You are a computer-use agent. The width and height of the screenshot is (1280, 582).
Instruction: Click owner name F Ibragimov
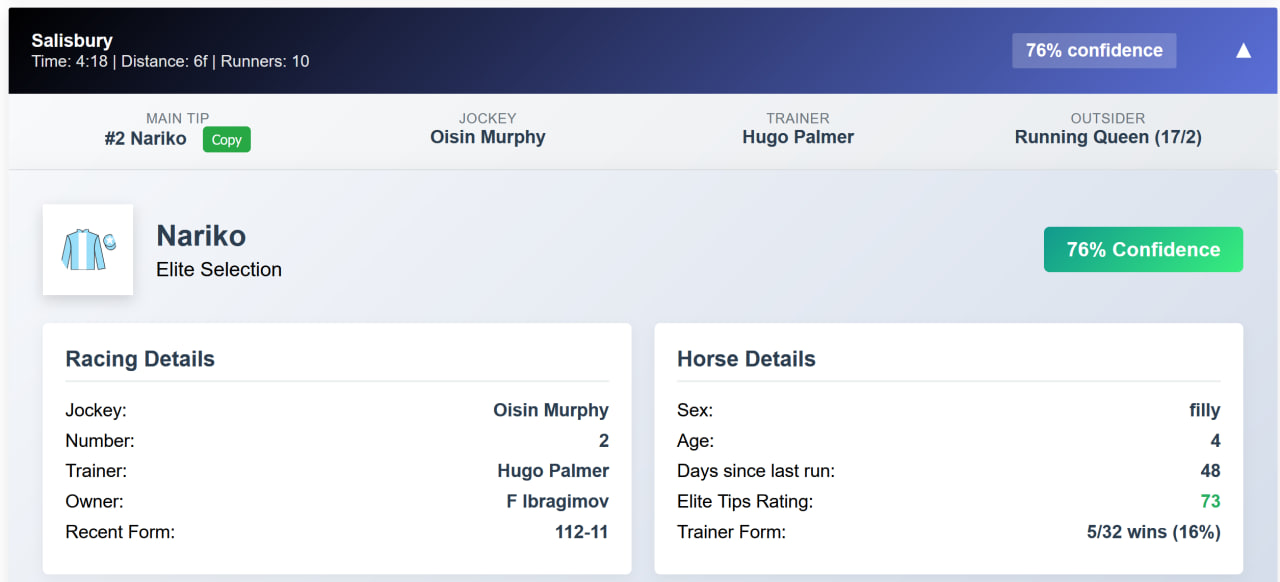[x=558, y=501]
